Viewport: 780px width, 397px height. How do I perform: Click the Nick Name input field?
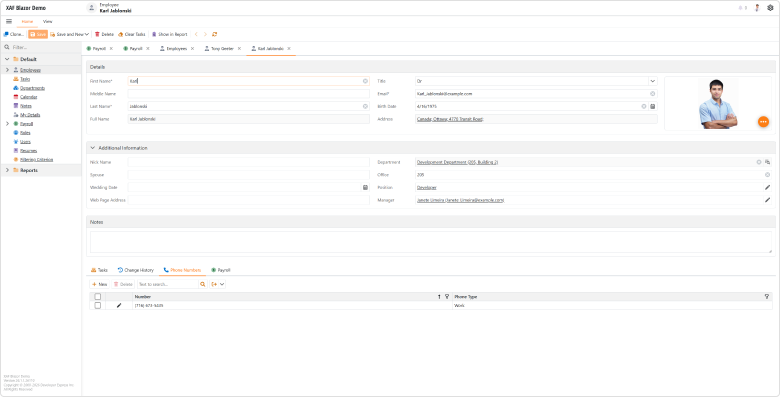pos(249,162)
